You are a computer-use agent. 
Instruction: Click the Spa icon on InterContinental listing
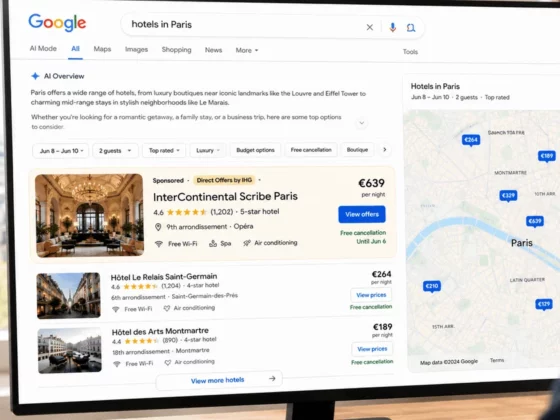213,244
